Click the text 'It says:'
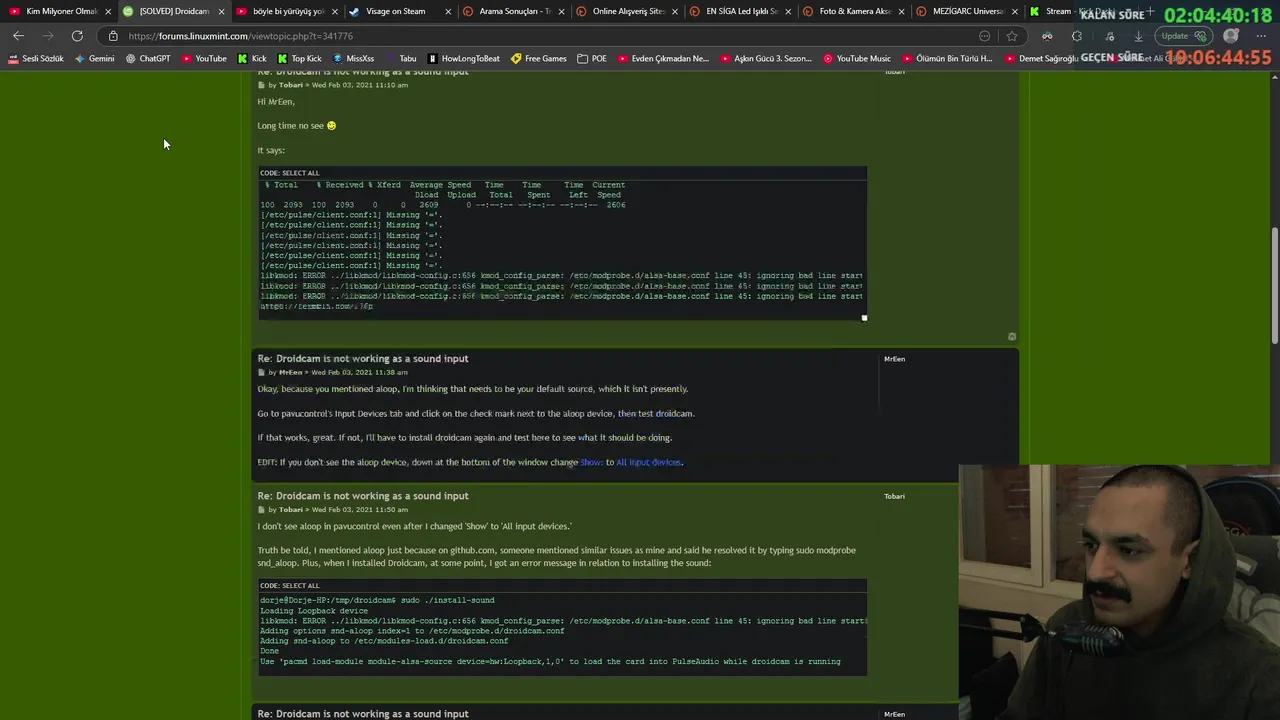Viewport: 1280px width, 720px height. 271,151
